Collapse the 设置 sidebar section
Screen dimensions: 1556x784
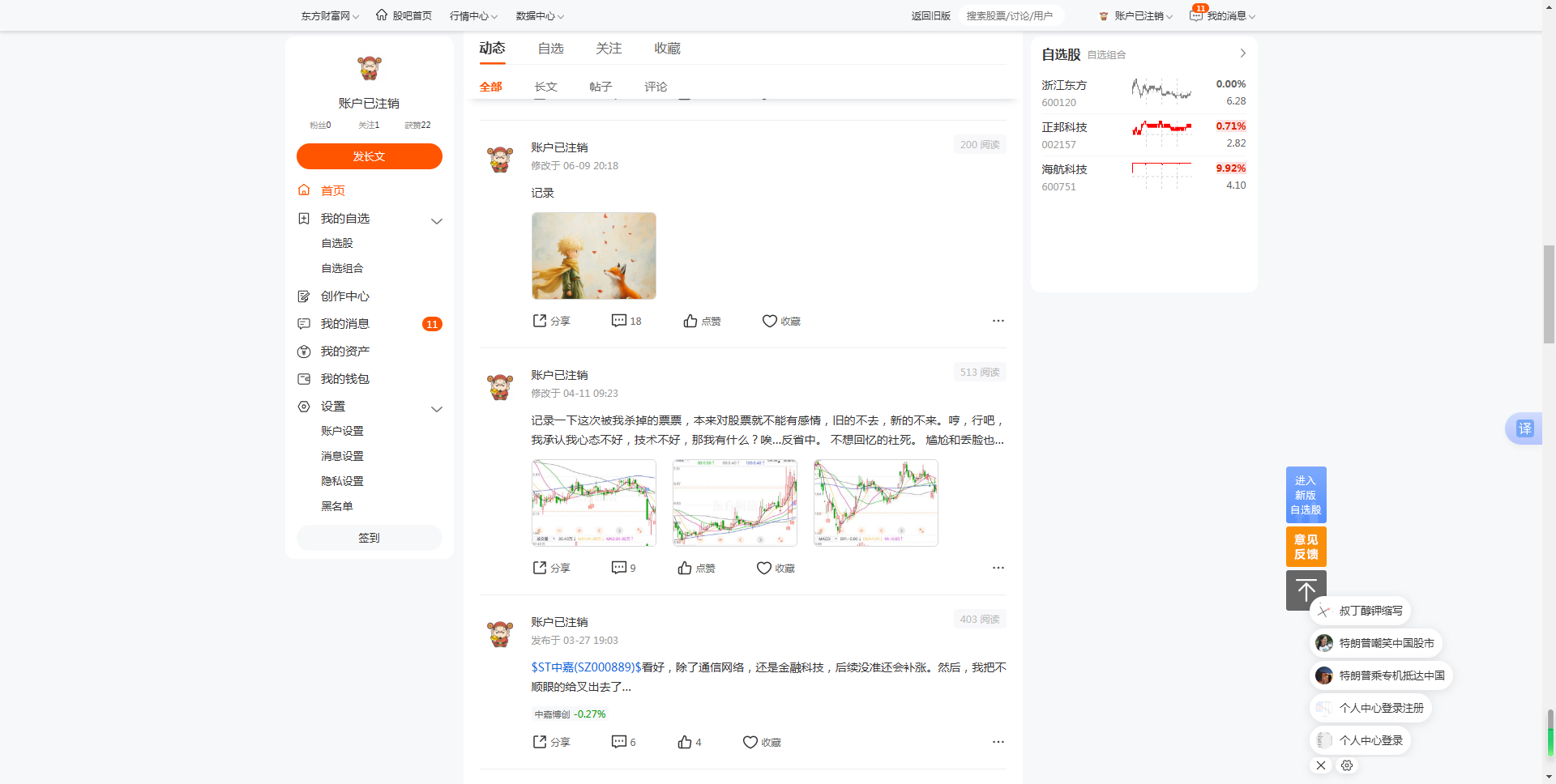pyautogui.click(x=437, y=409)
